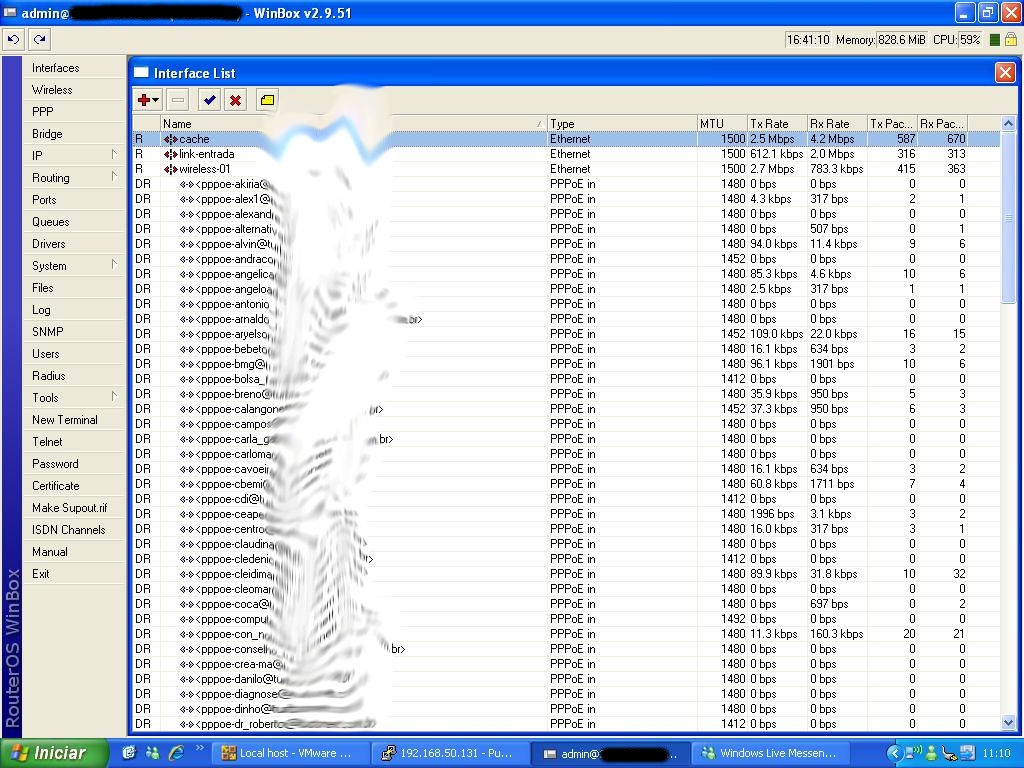Click the yellow Comment note button
Image resolution: width=1024 pixels, height=768 pixels.
click(x=267, y=100)
